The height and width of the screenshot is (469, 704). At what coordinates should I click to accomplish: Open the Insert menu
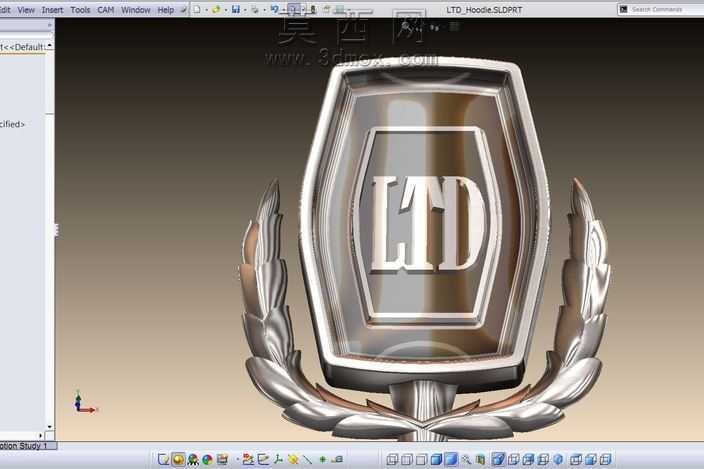point(52,9)
